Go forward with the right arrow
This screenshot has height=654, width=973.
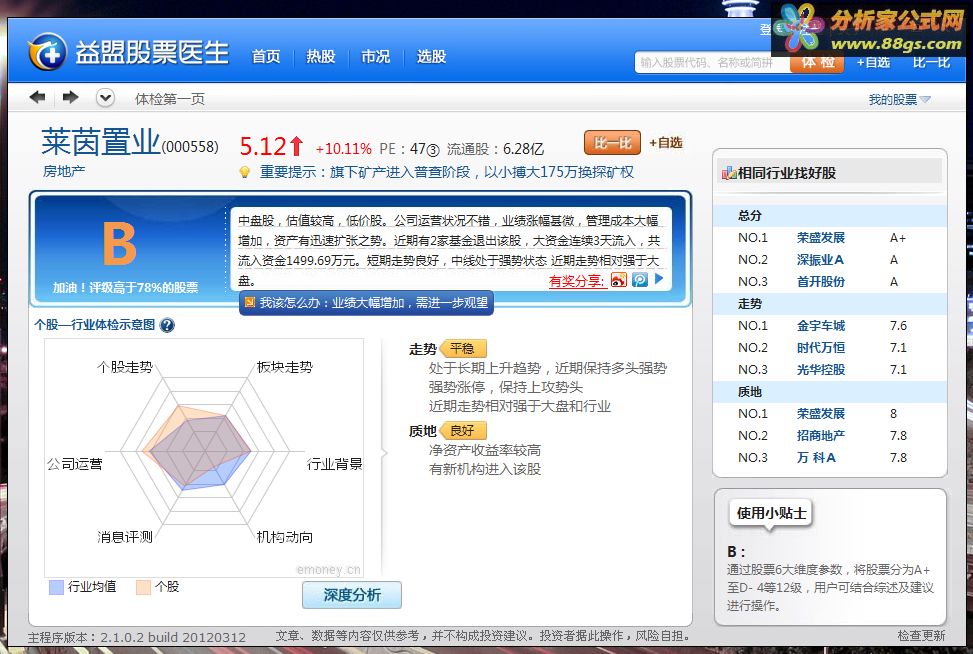(x=70, y=97)
